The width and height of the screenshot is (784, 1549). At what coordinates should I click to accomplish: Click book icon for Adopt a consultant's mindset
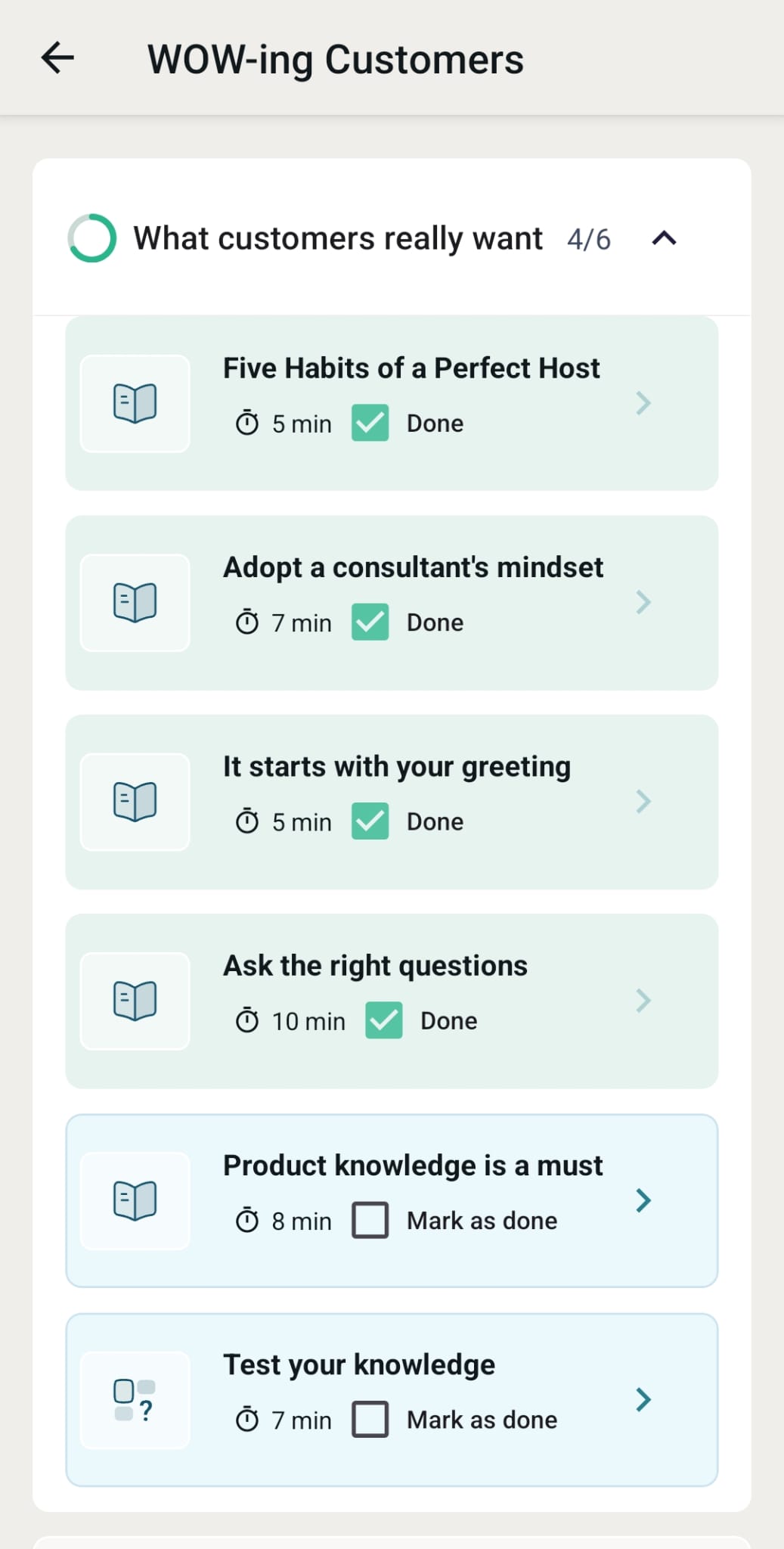(135, 602)
